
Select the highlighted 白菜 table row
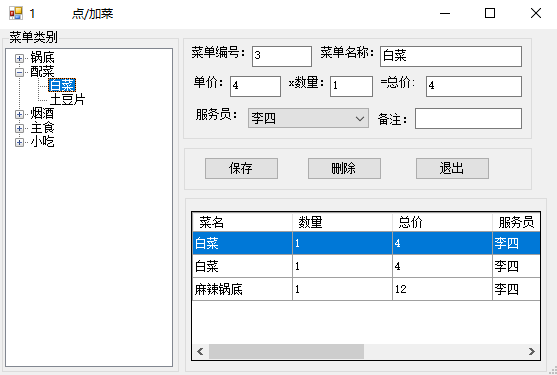coord(366,243)
